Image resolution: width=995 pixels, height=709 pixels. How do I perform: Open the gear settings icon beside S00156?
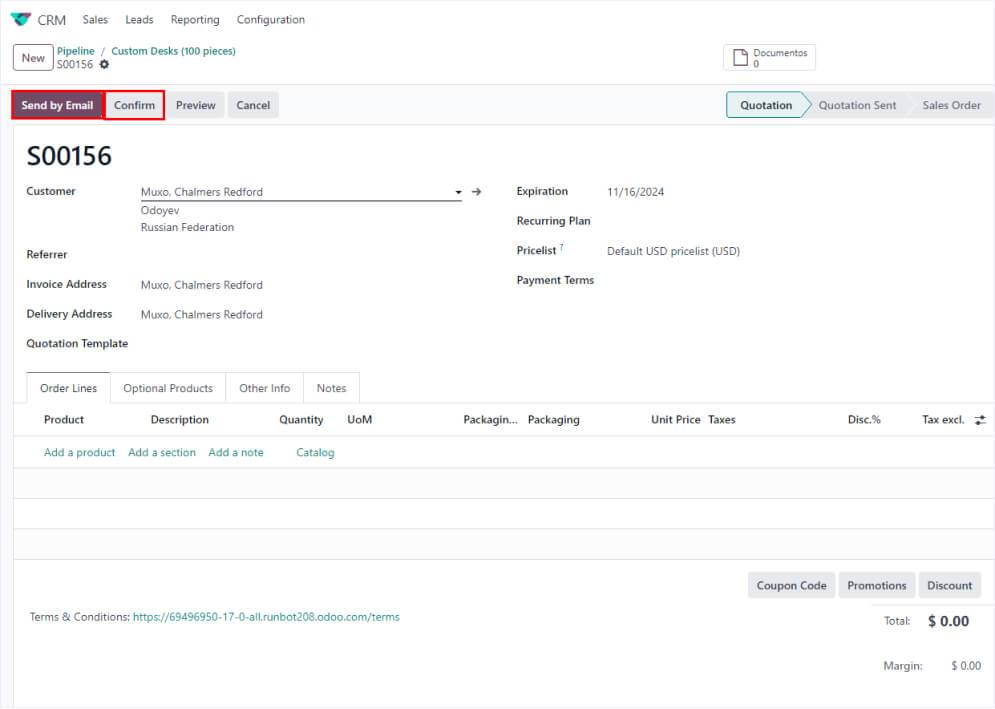pos(104,65)
